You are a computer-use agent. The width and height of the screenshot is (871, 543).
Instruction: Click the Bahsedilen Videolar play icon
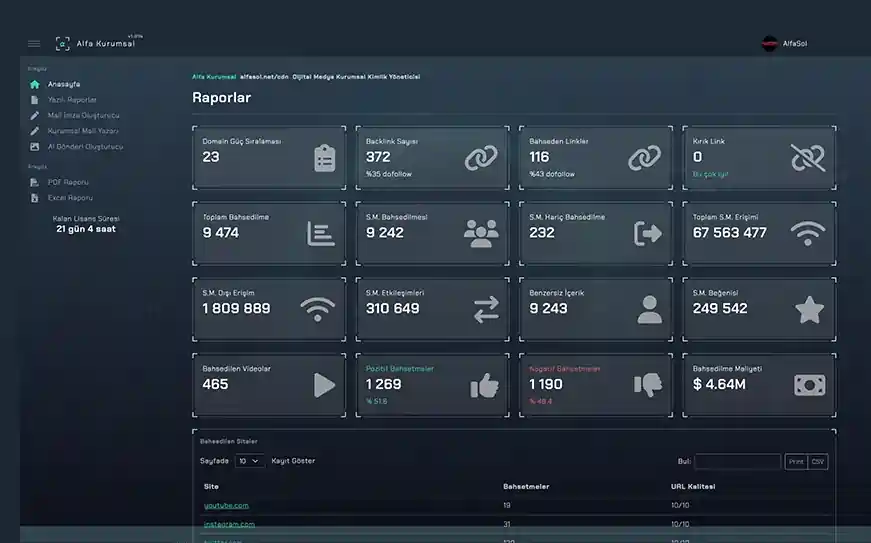[x=324, y=385]
